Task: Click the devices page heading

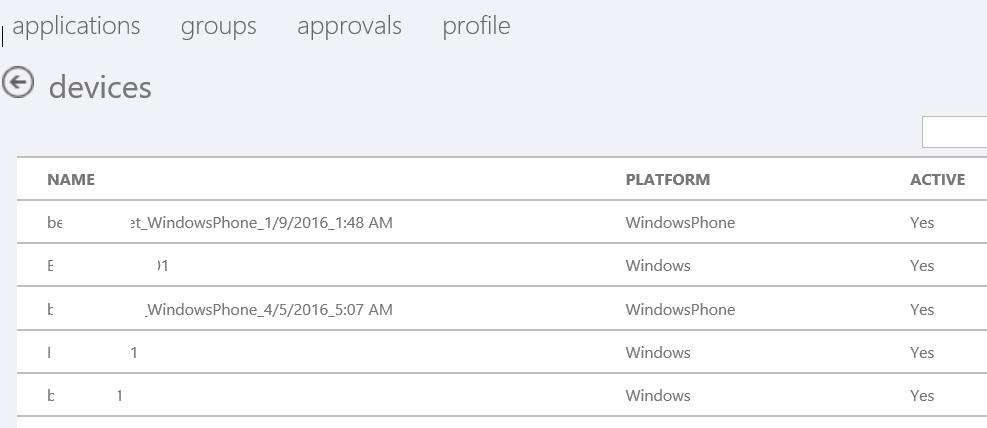Action: (100, 88)
